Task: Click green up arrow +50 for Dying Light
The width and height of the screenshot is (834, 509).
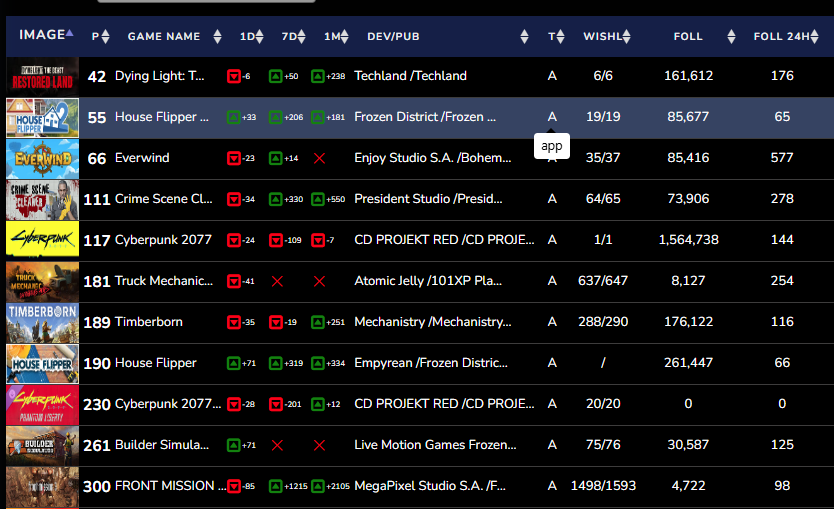Action: pyautogui.click(x=276, y=77)
